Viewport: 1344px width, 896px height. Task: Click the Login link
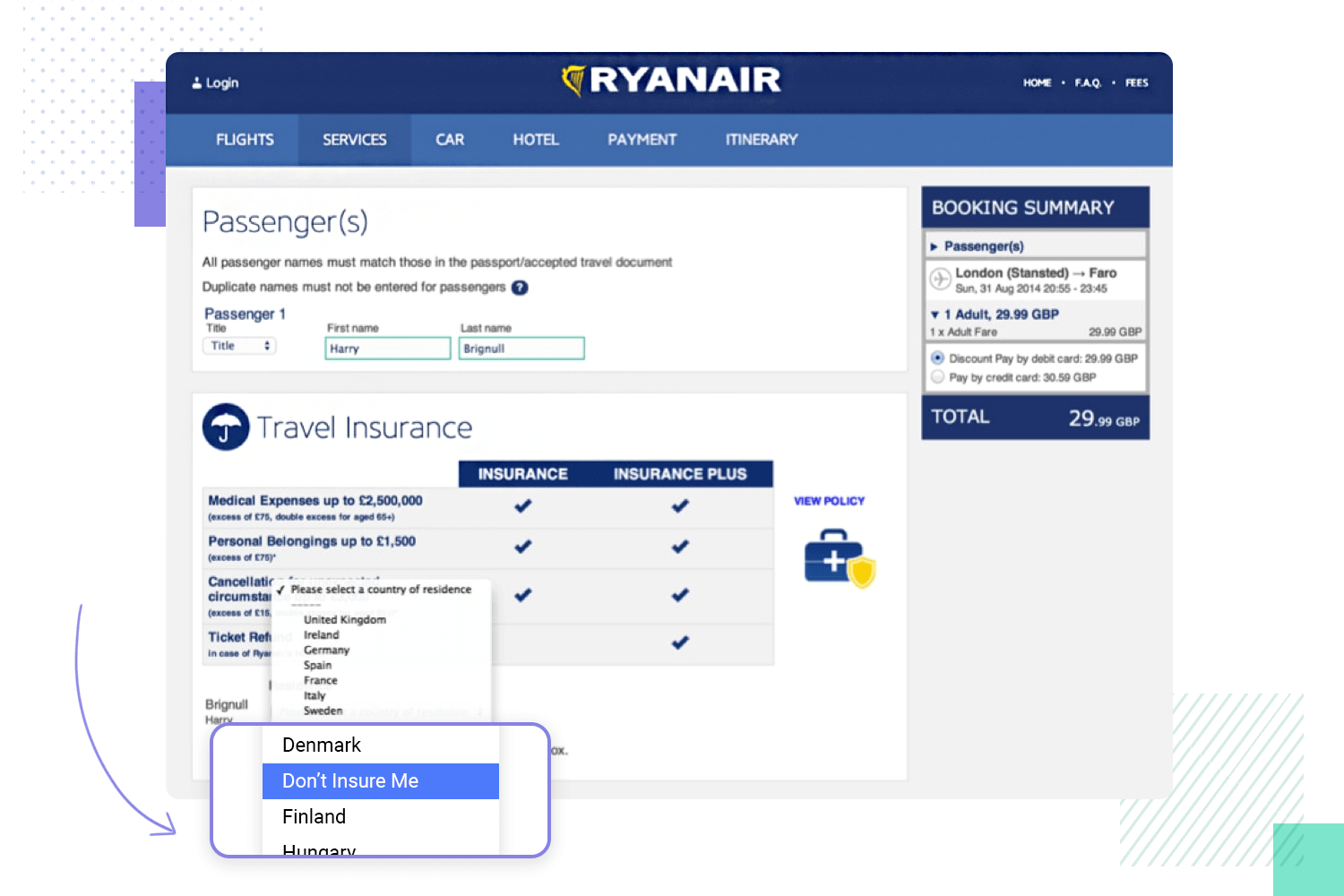click(222, 82)
